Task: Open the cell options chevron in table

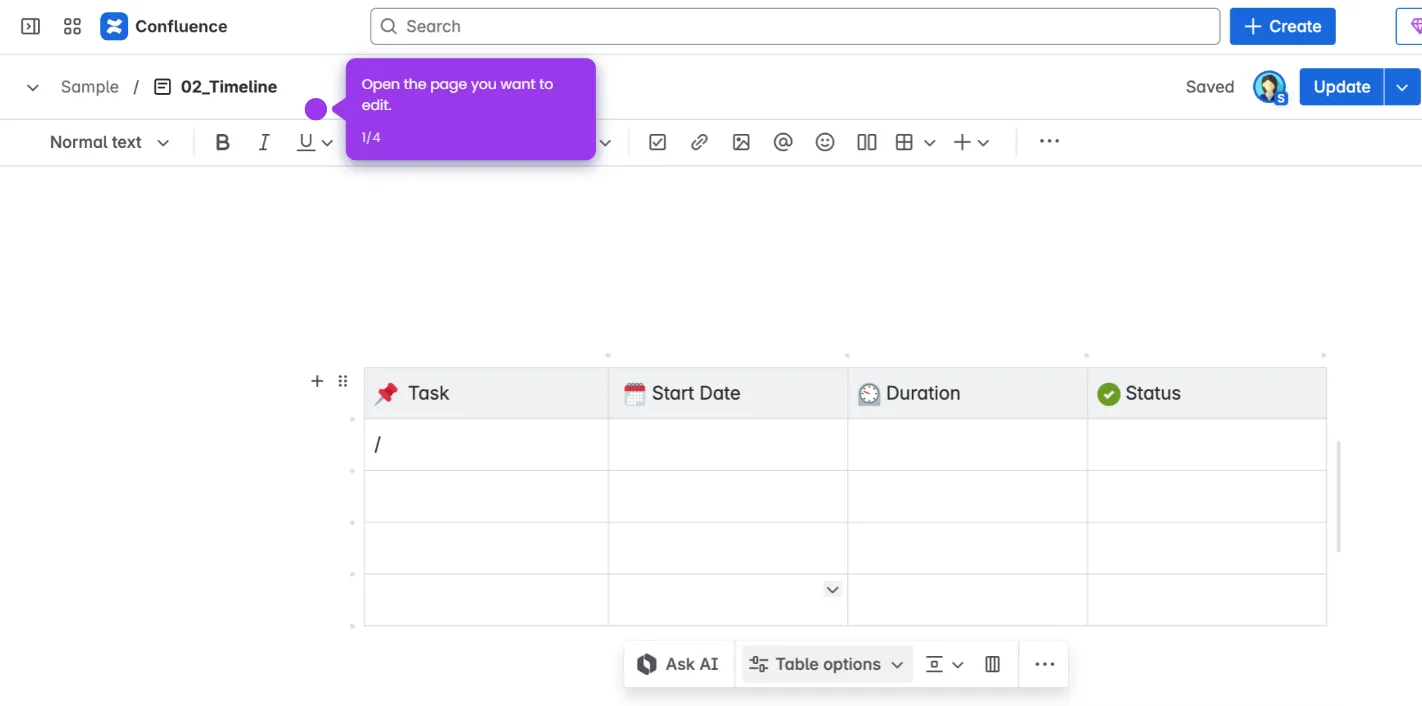Action: click(x=832, y=589)
